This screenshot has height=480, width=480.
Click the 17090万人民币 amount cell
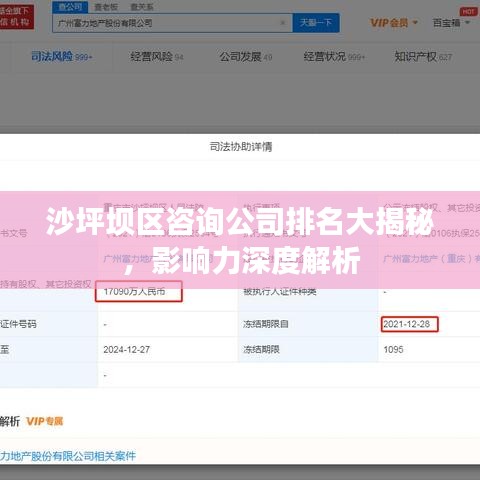139,291
